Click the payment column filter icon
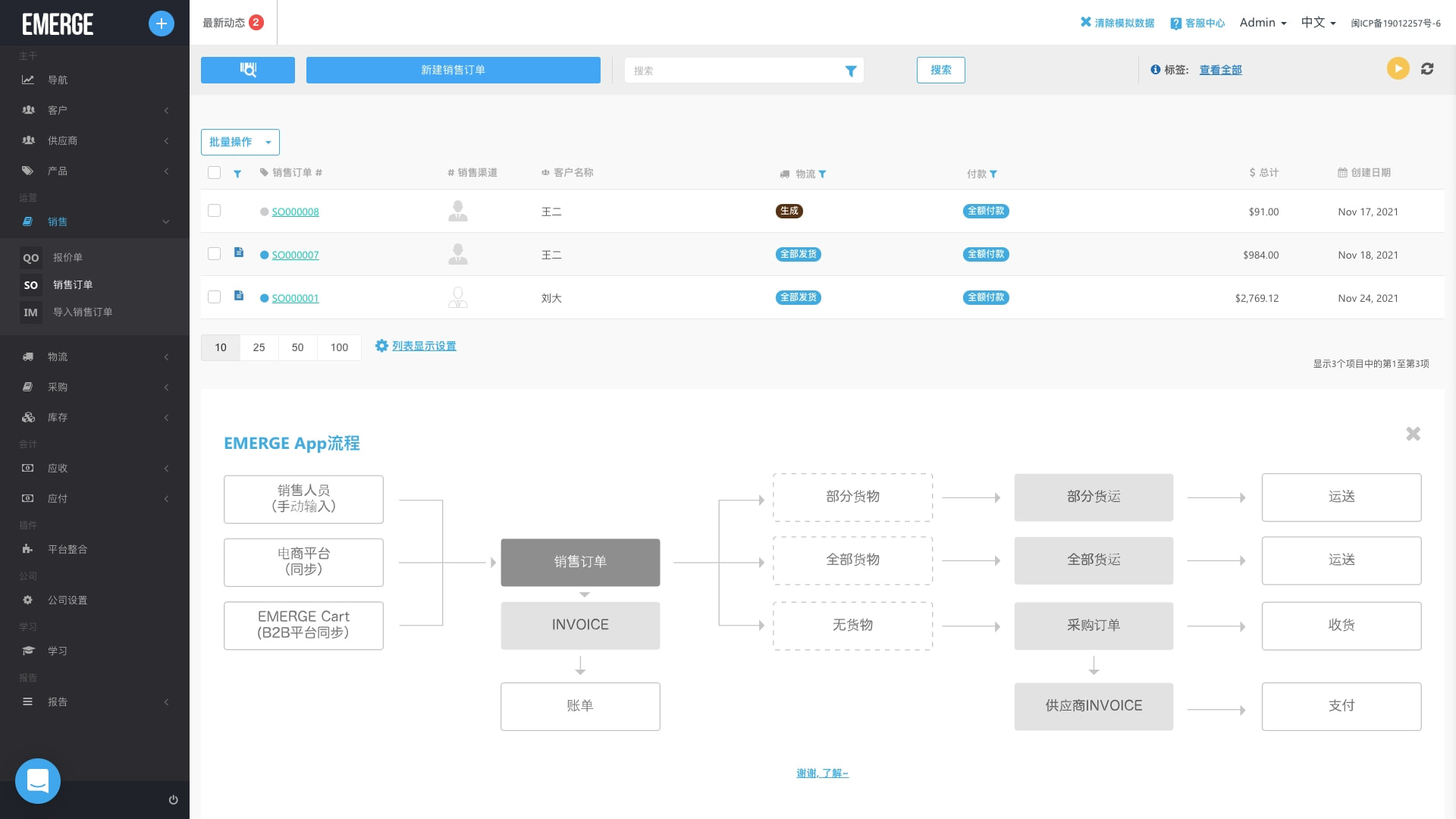This screenshot has width=1456, height=819. point(993,174)
